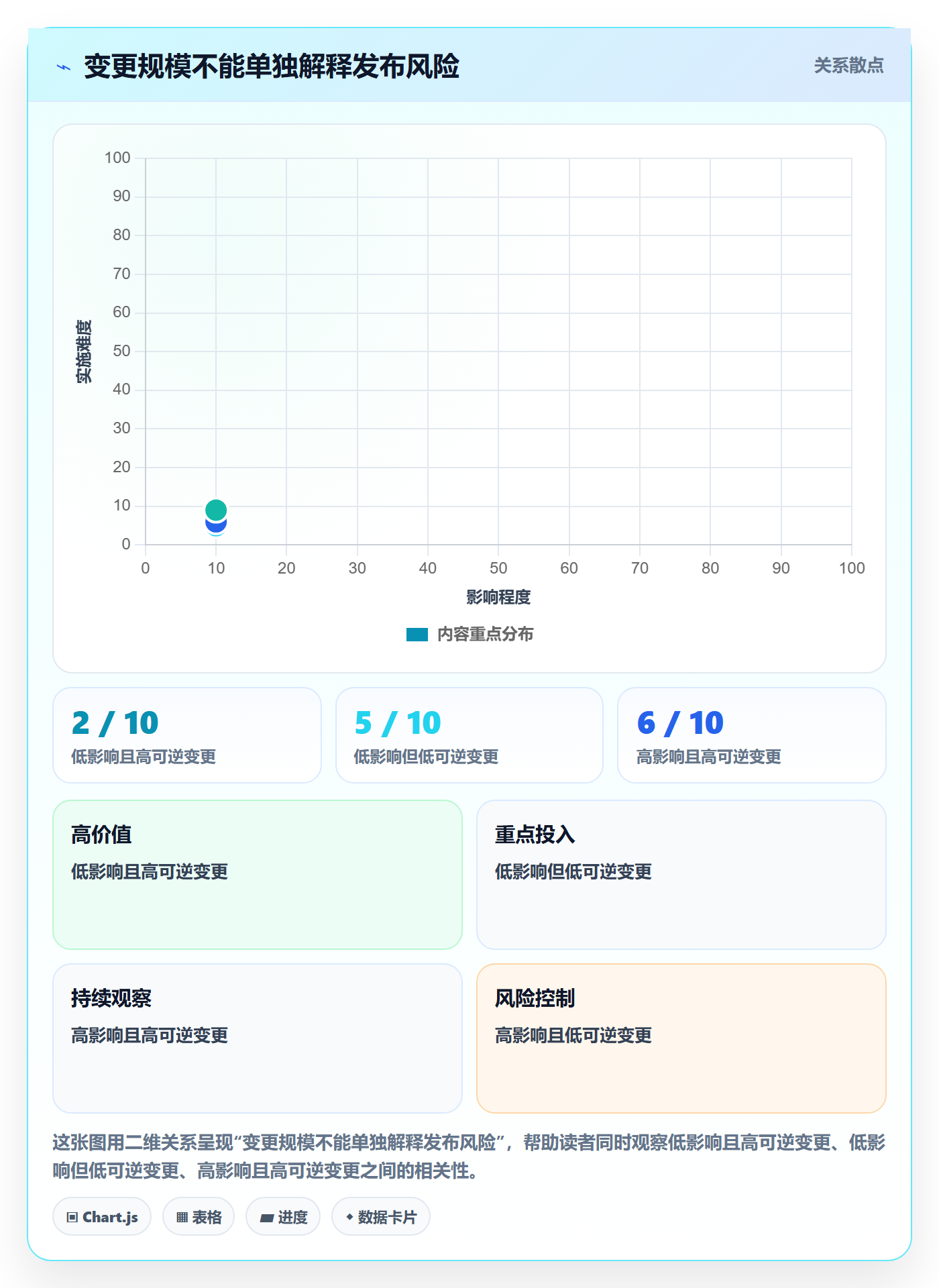Click the 持续观察 quadrant heading
Image resolution: width=939 pixels, height=1288 pixels.
tap(111, 998)
